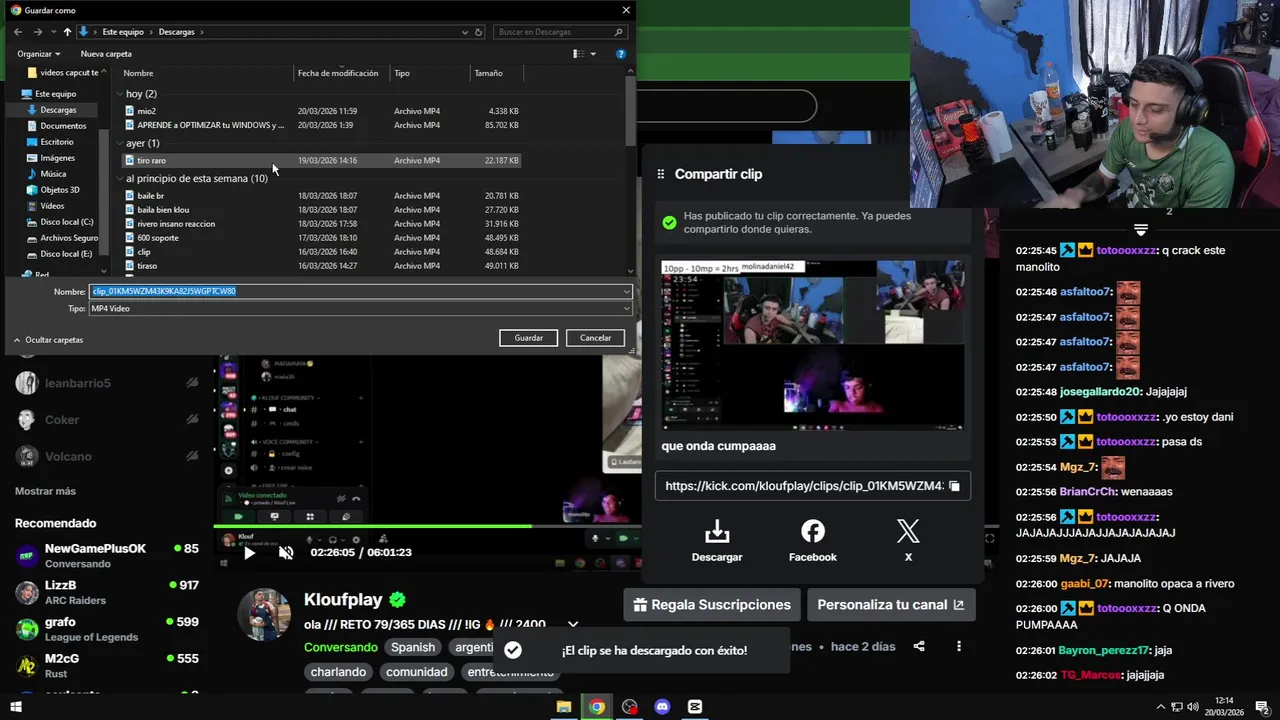
Task: Open the share icon below stream info
Action: coord(919,647)
